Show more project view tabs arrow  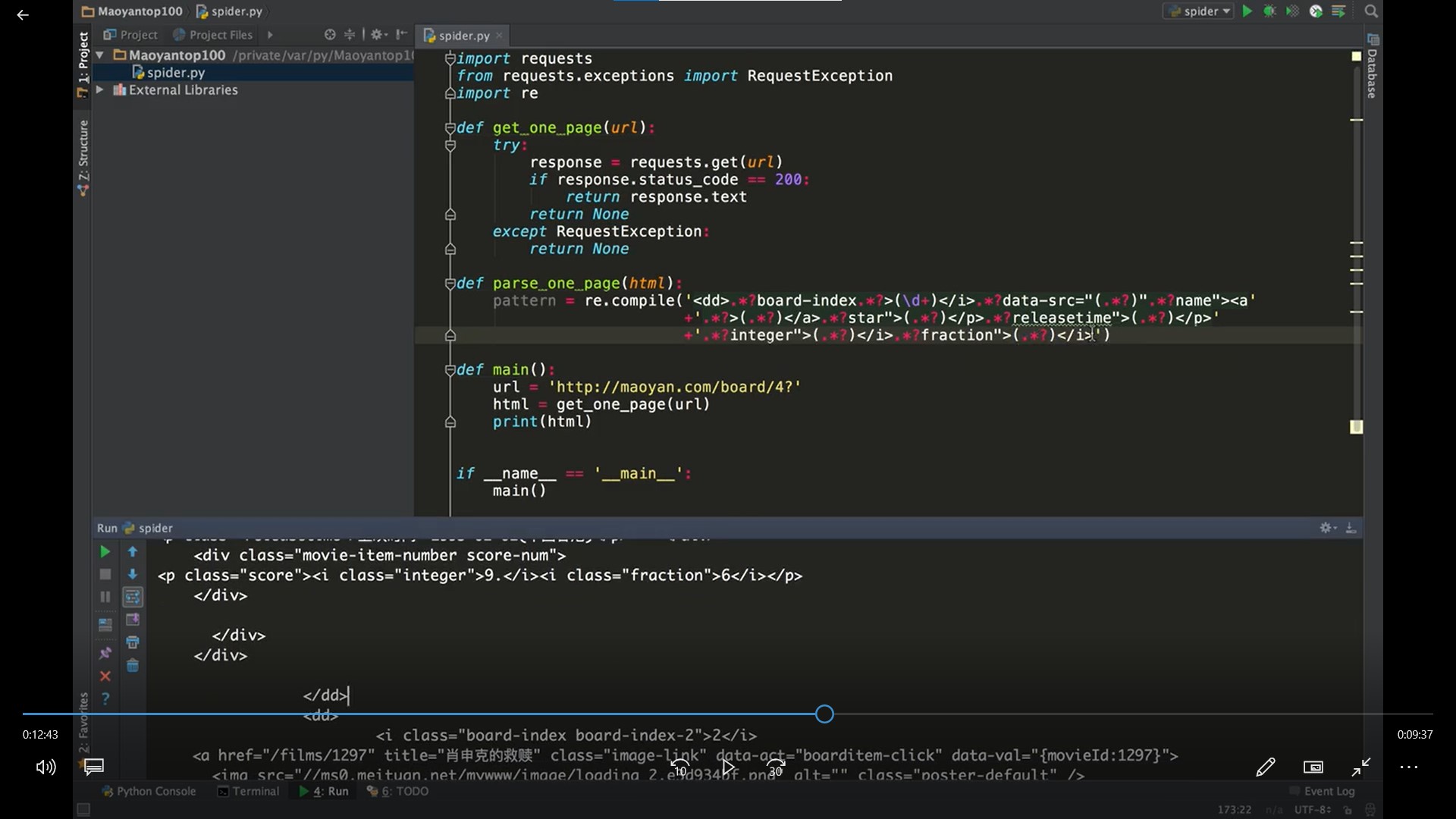[270, 35]
